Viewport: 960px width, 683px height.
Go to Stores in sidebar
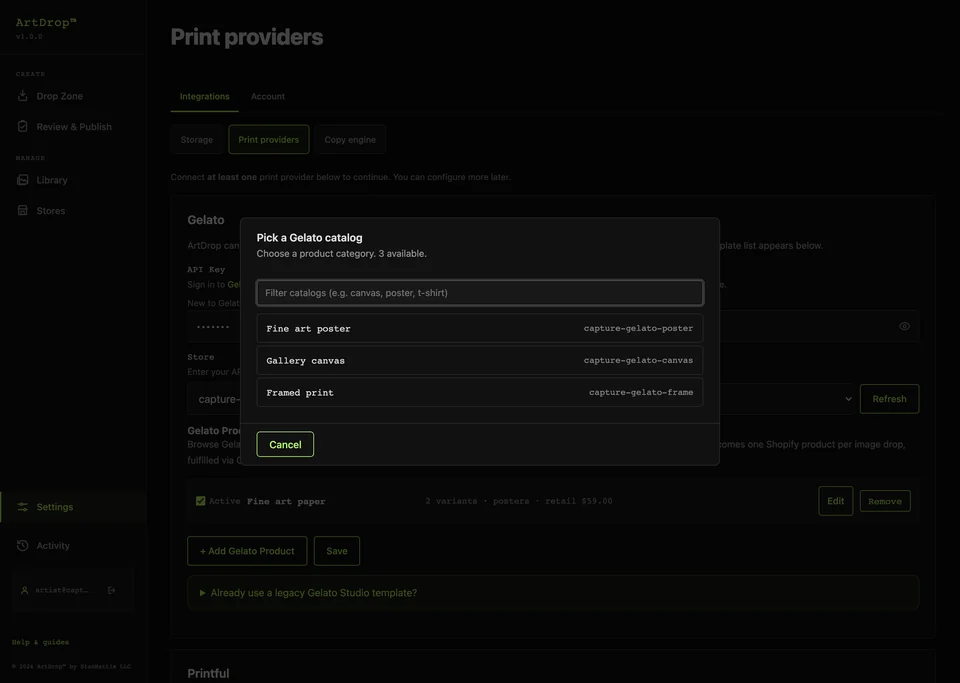pyautogui.click(x=50, y=211)
